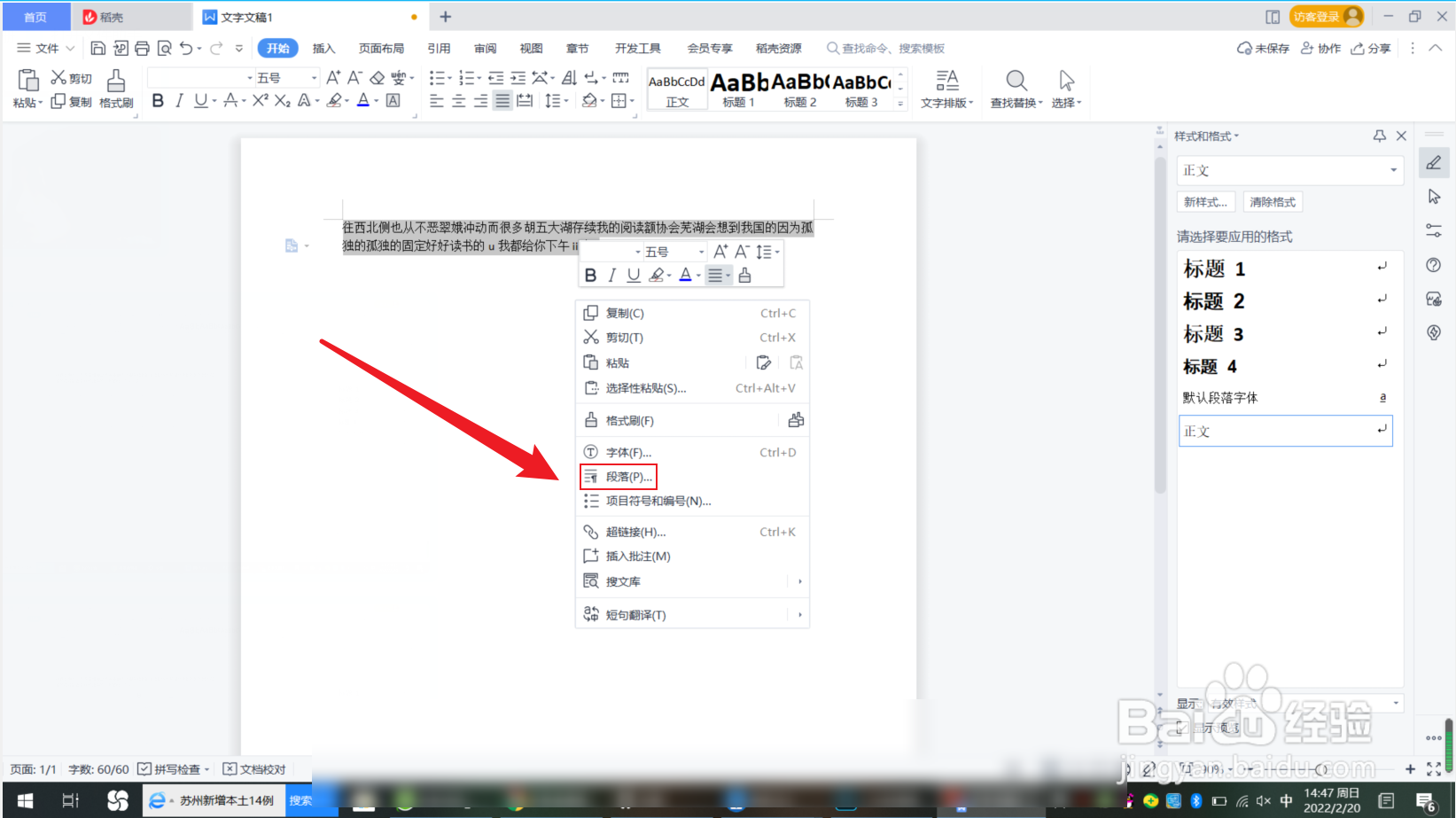The image size is (1456, 818).
Task: Click the Undo arrow icon
Action: (x=185, y=48)
